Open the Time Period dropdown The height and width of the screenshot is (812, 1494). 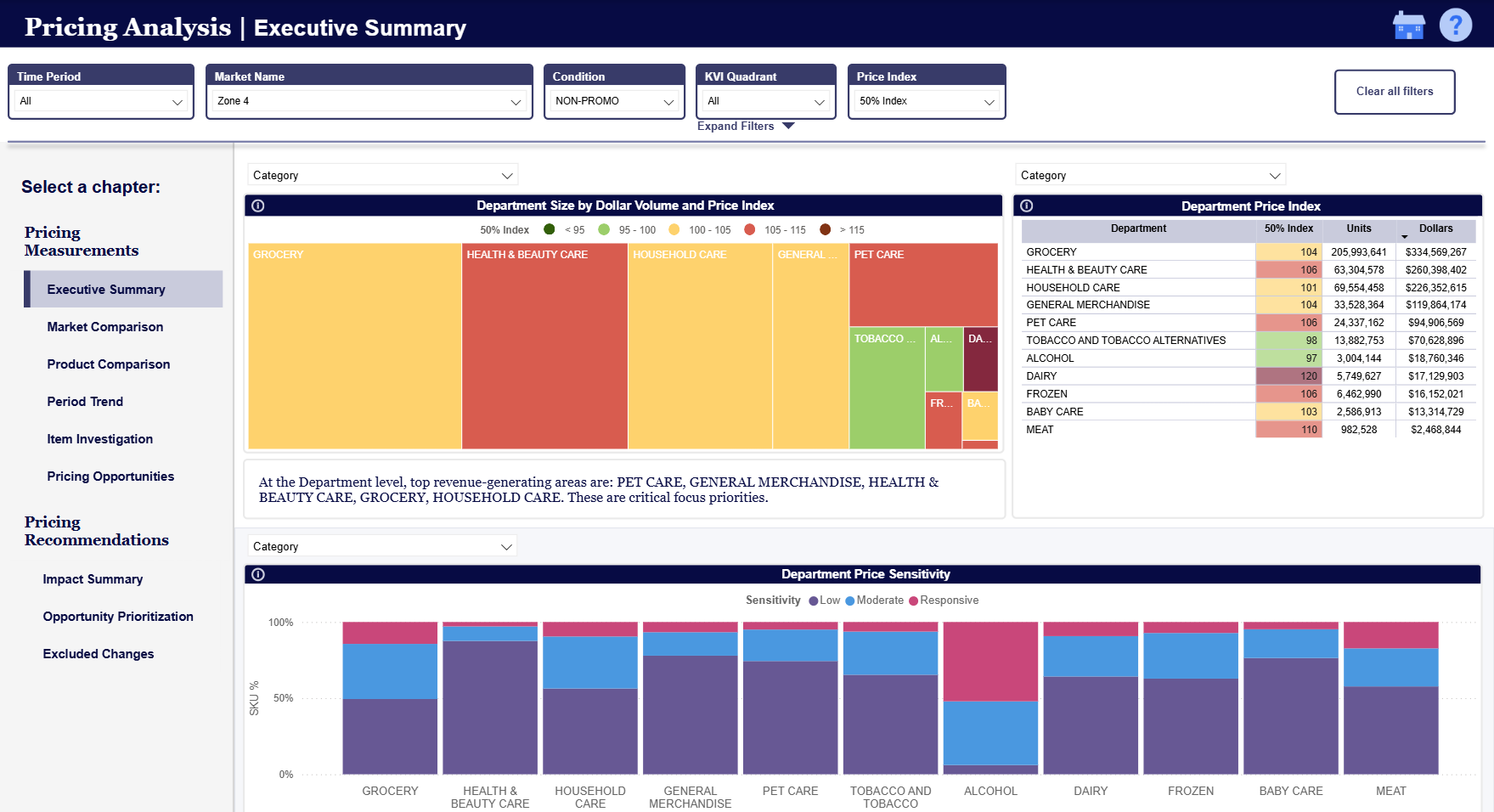click(x=101, y=101)
